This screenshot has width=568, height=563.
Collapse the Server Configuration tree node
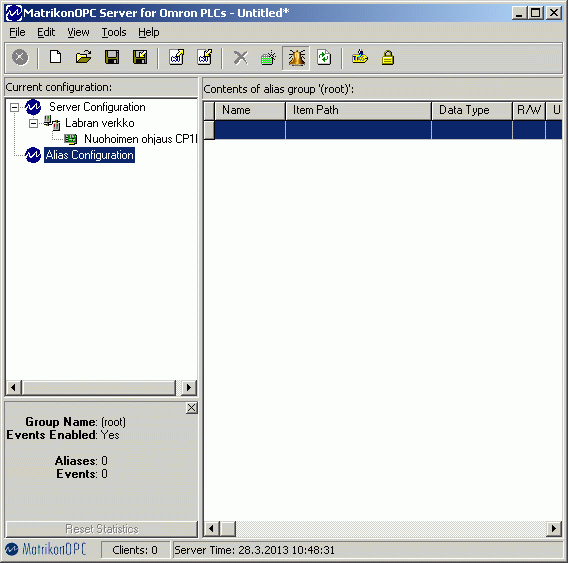(x=14, y=107)
